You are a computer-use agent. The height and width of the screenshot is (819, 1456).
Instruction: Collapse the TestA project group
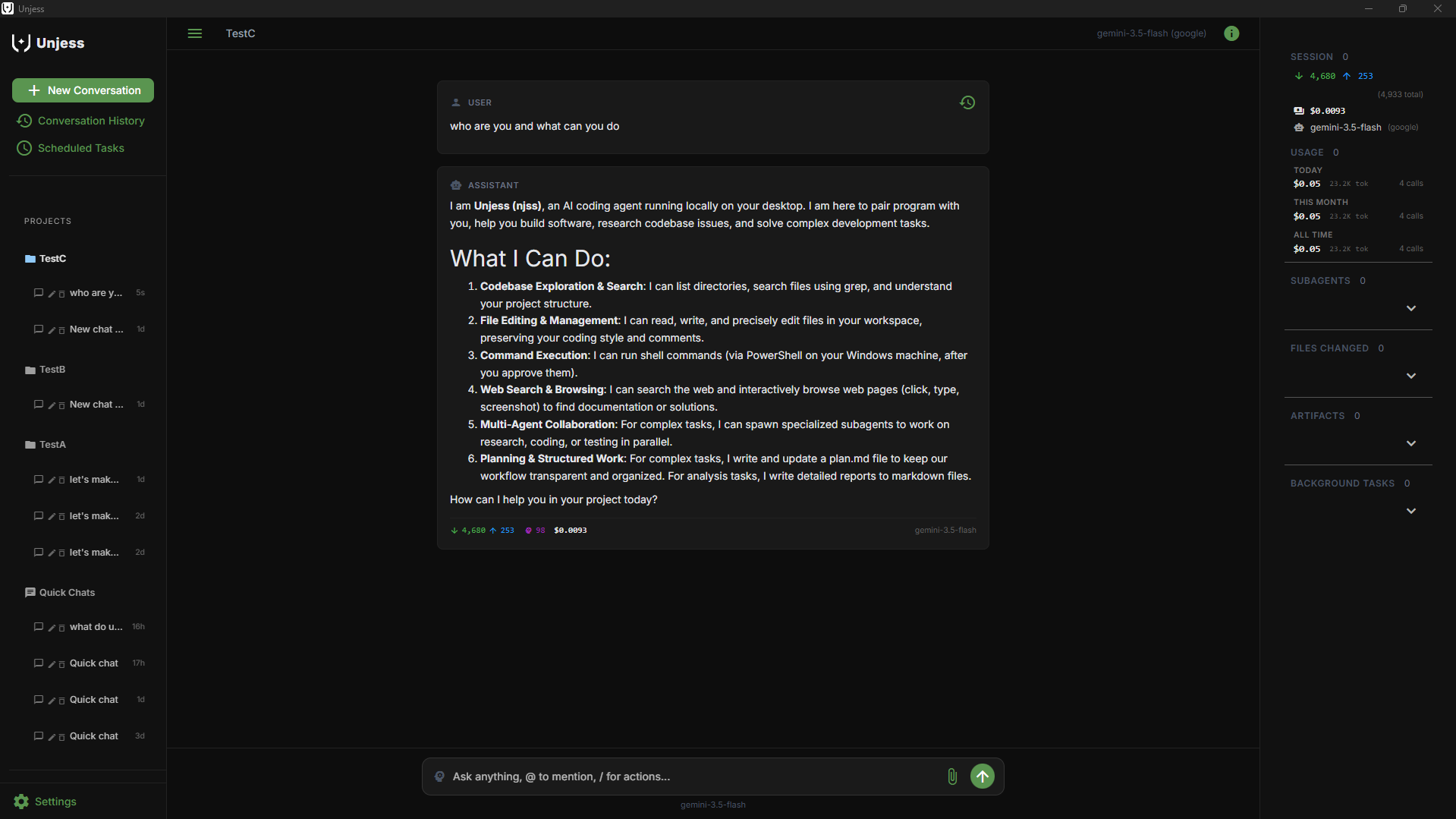coord(52,445)
